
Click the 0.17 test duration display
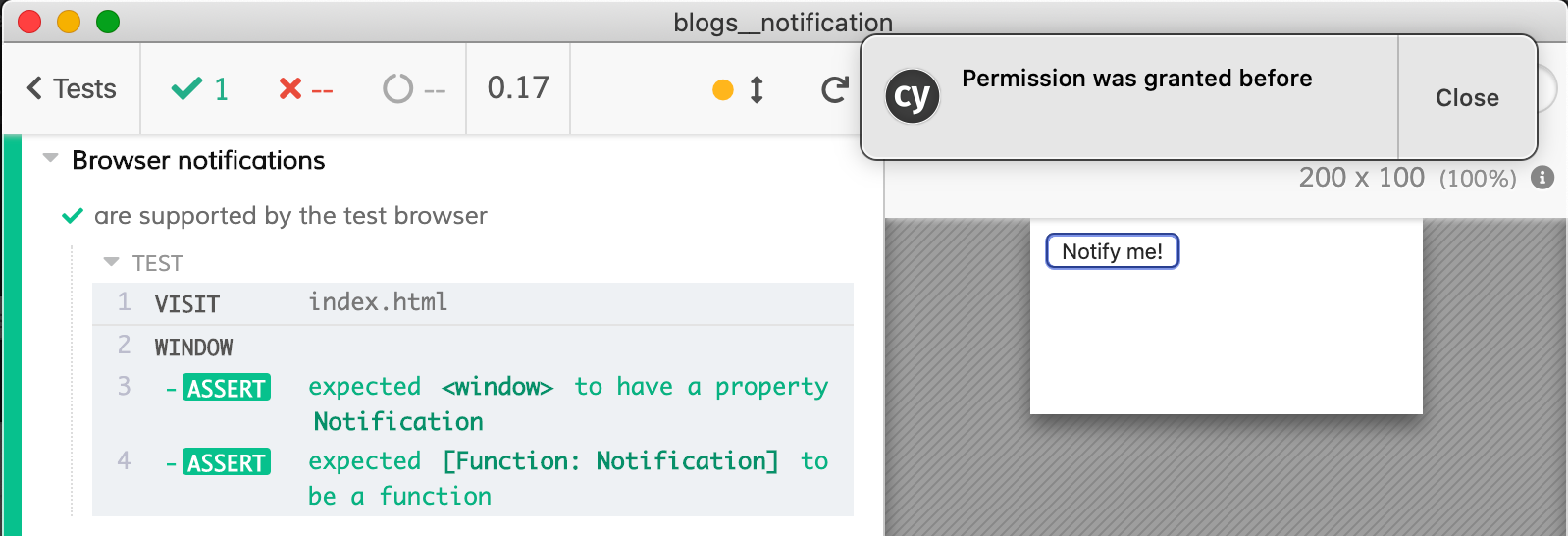[518, 88]
